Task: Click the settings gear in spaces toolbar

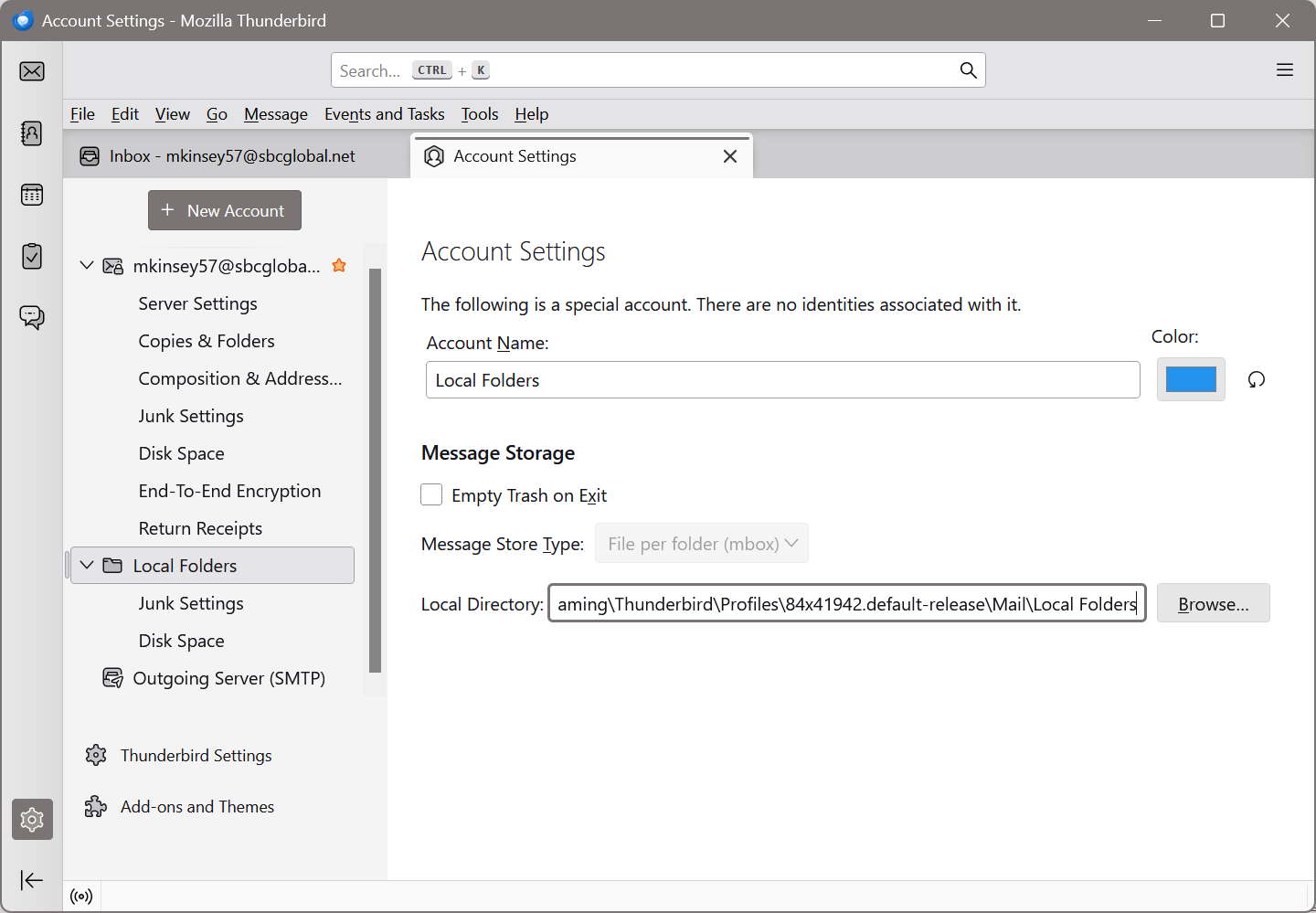Action: tap(32, 820)
